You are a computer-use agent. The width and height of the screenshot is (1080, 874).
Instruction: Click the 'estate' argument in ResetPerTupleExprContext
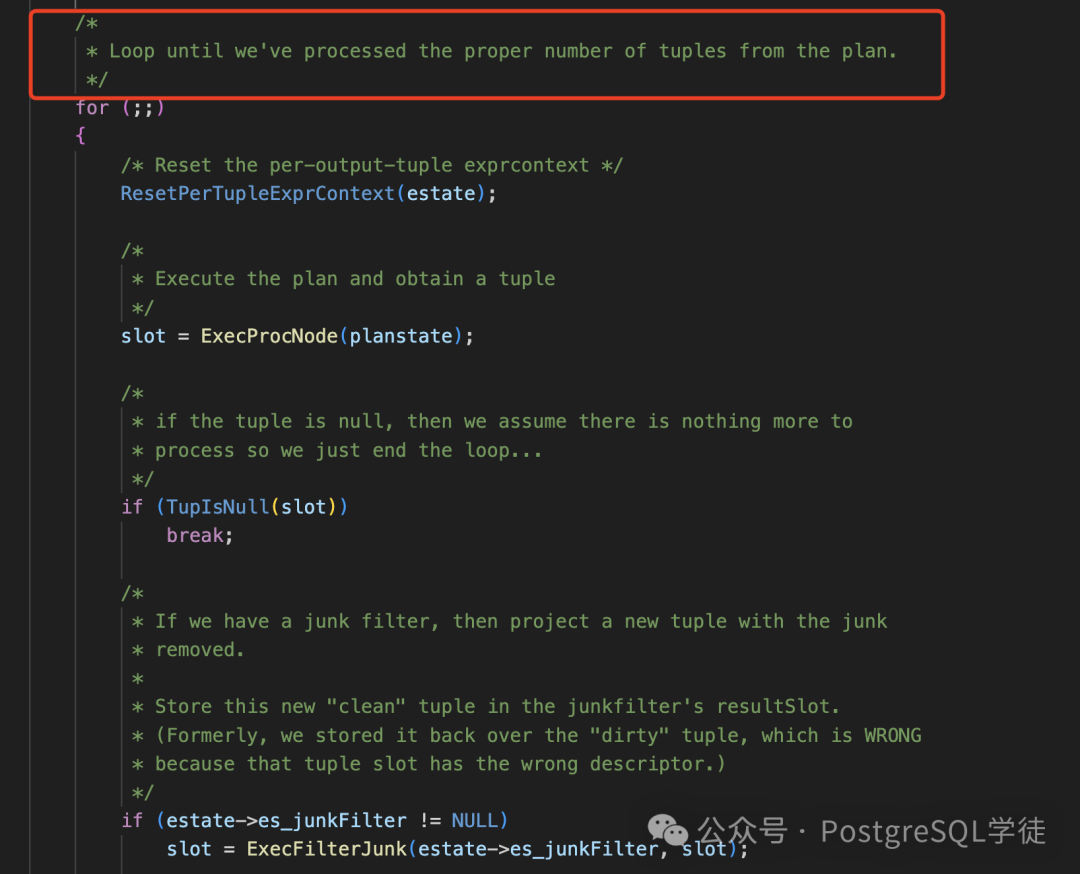point(441,194)
